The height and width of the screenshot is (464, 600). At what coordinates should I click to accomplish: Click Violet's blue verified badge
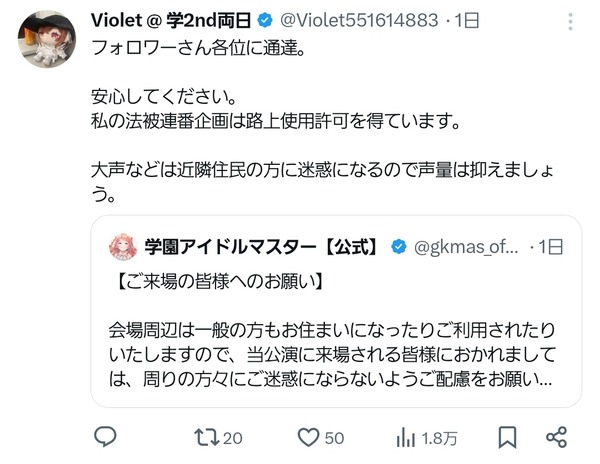tap(265, 20)
